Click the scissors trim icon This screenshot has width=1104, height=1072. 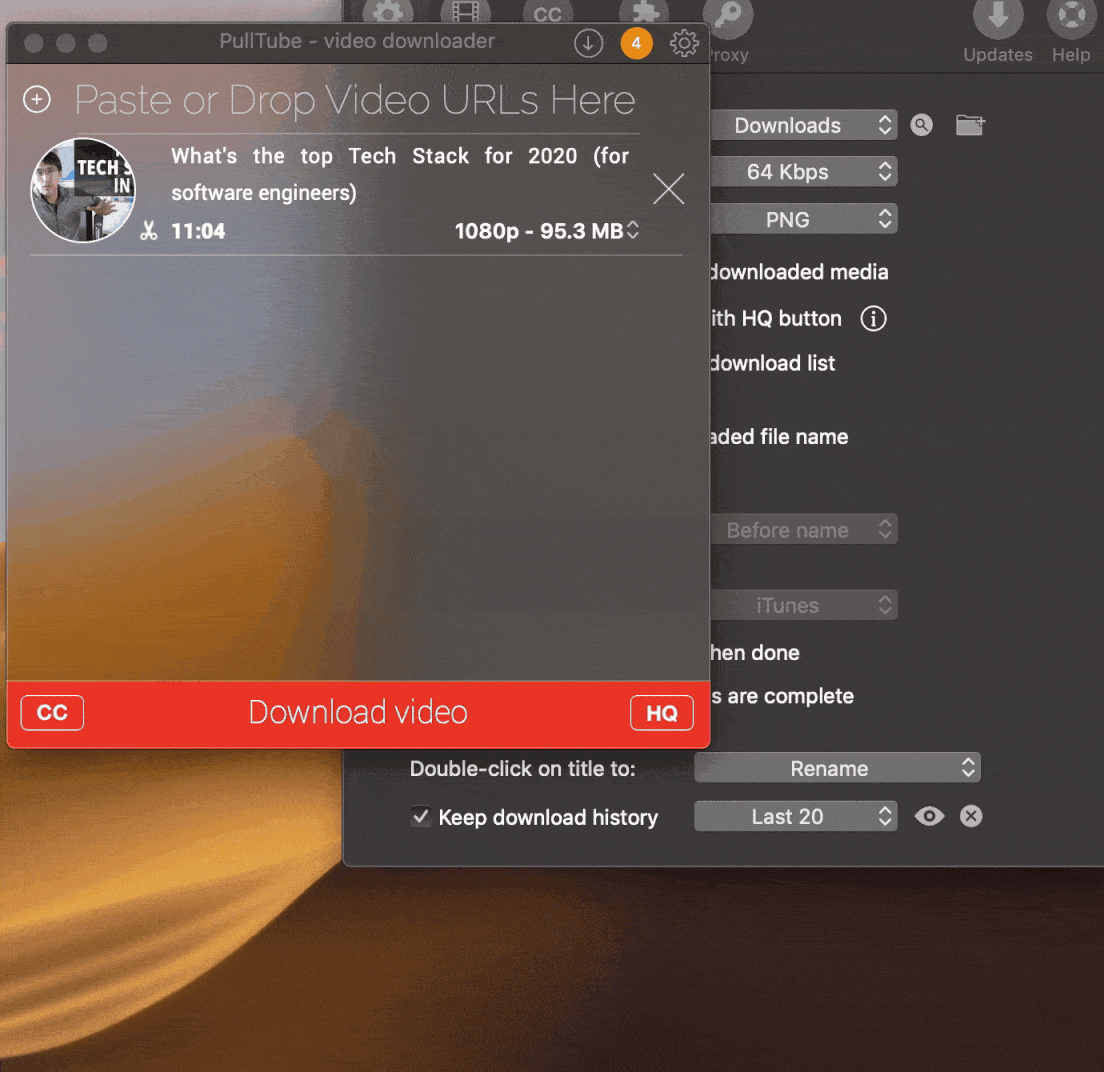click(149, 231)
